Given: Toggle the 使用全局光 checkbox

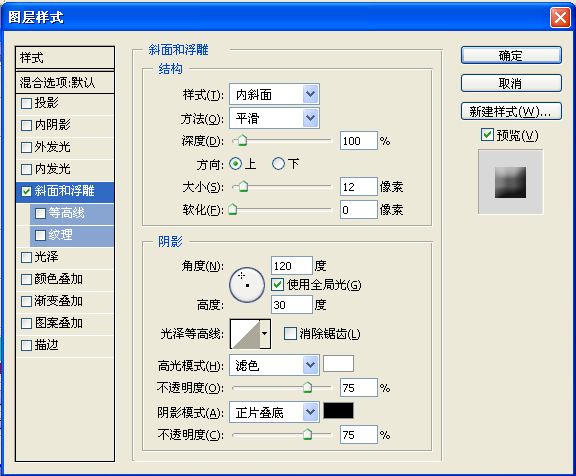Looking at the screenshot, I should (x=277, y=285).
